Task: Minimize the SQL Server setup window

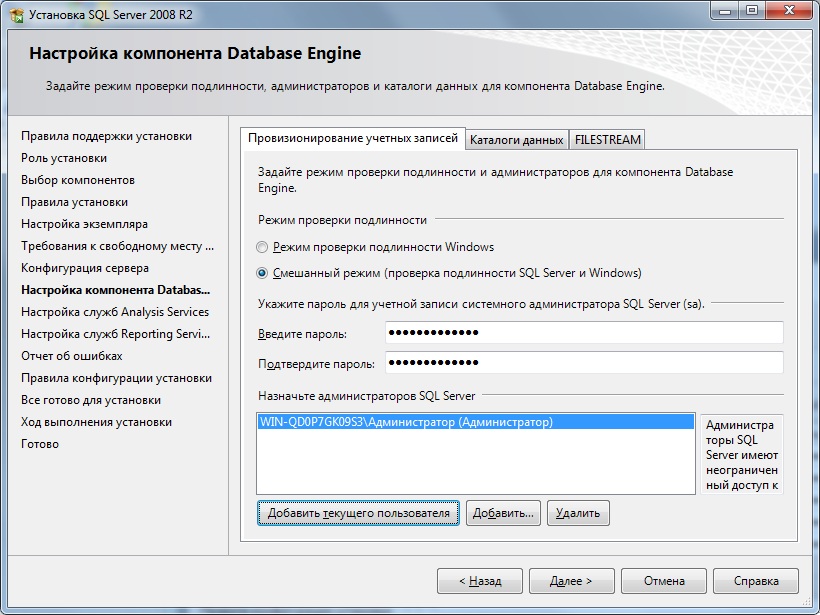Action: coord(725,10)
